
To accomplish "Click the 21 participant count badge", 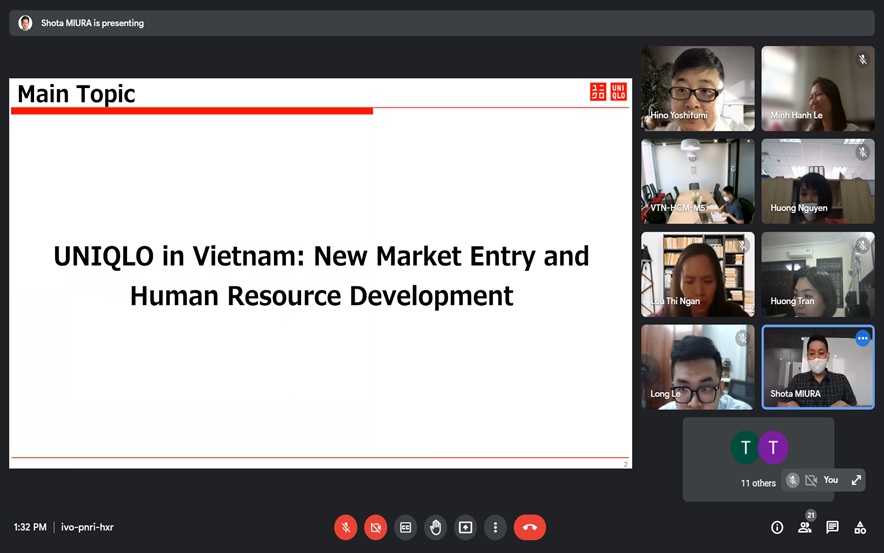I will coord(811,515).
